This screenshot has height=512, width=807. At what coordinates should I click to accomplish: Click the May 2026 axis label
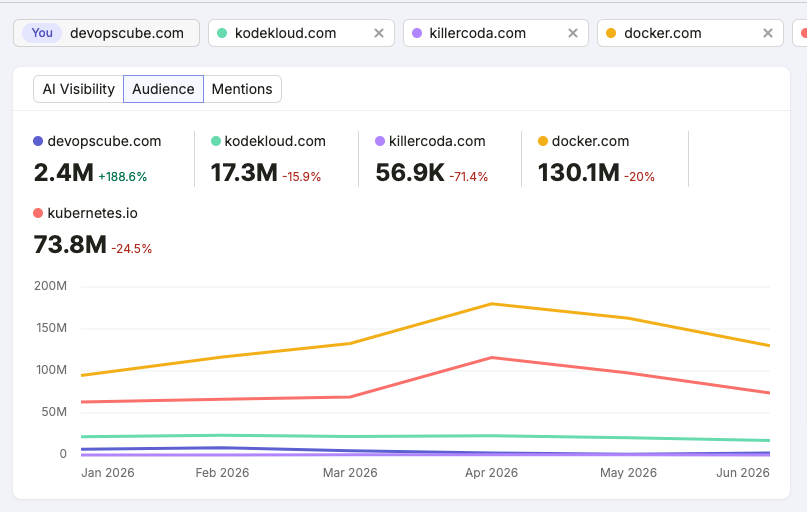(x=628, y=472)
